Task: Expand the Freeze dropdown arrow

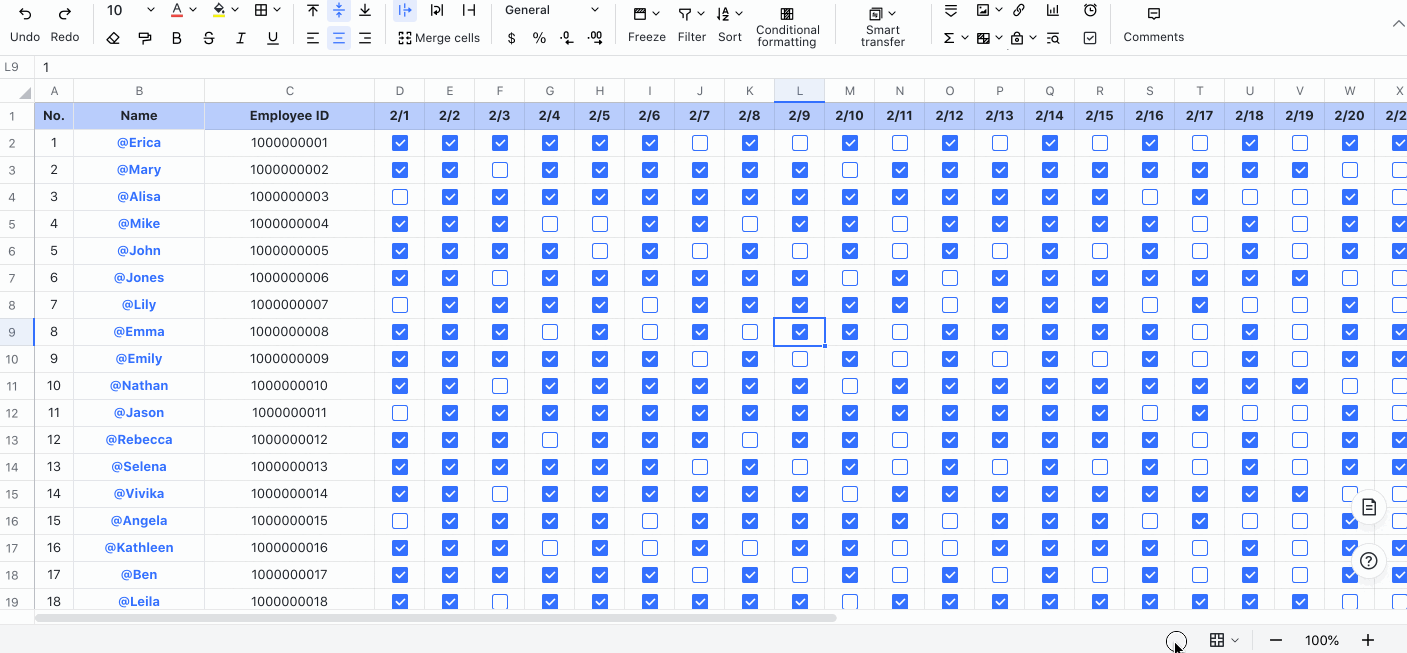Action: tap(657, 14)
